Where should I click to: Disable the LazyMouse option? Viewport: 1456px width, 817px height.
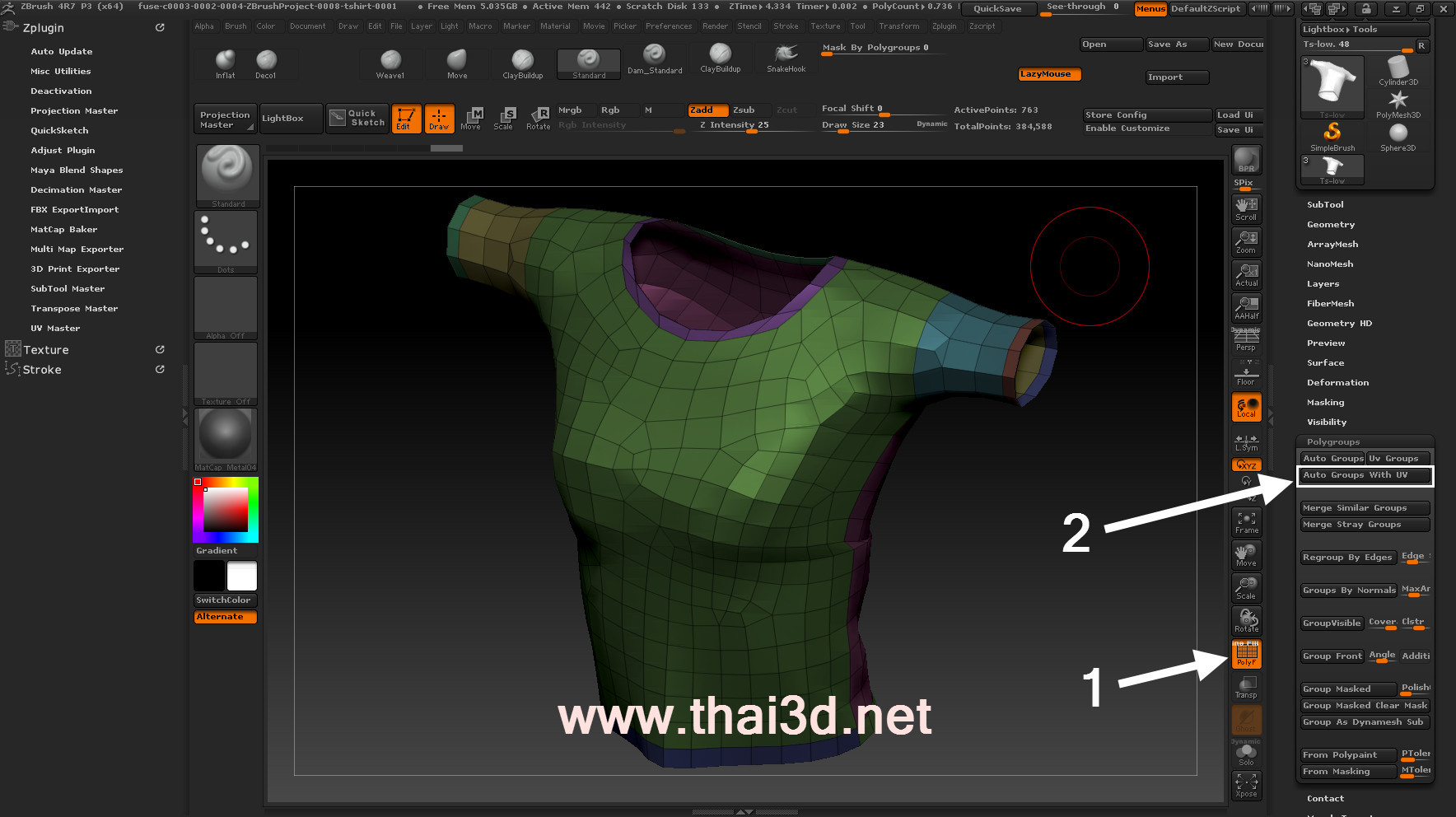(1049, 74)
